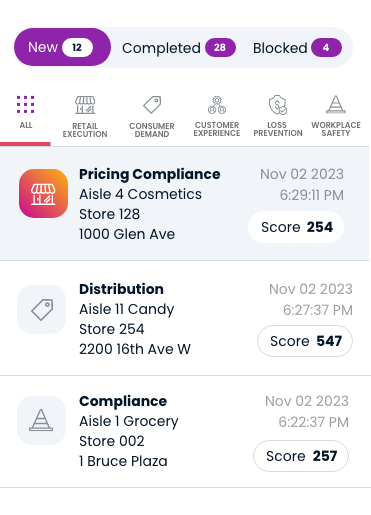Open the Pricing Compliance task title
Screen dimensions: 371x515
click(150, 174)
